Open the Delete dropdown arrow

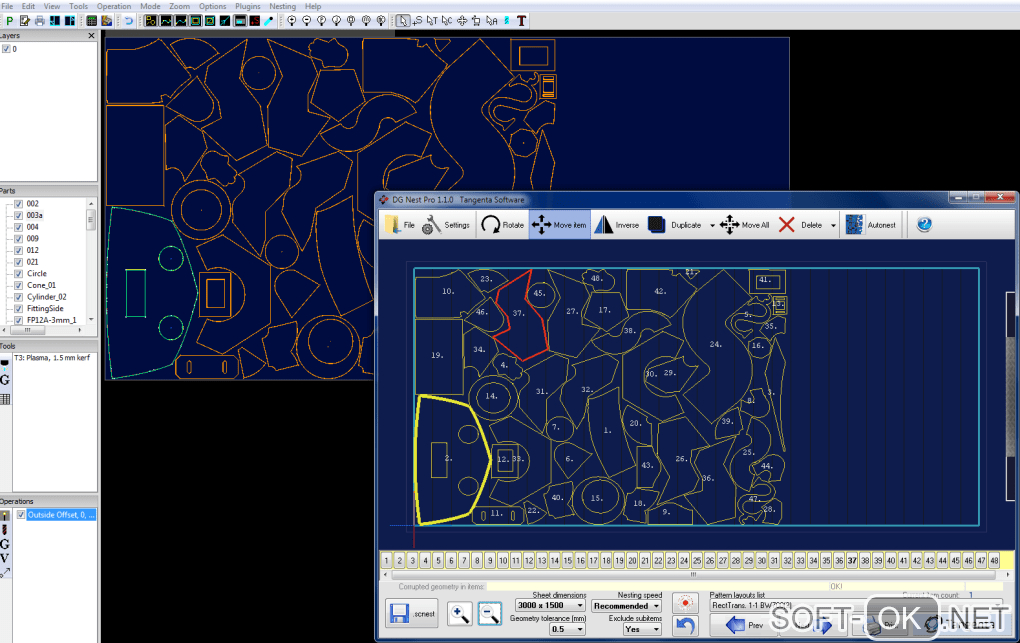click(x=833, y=225)
